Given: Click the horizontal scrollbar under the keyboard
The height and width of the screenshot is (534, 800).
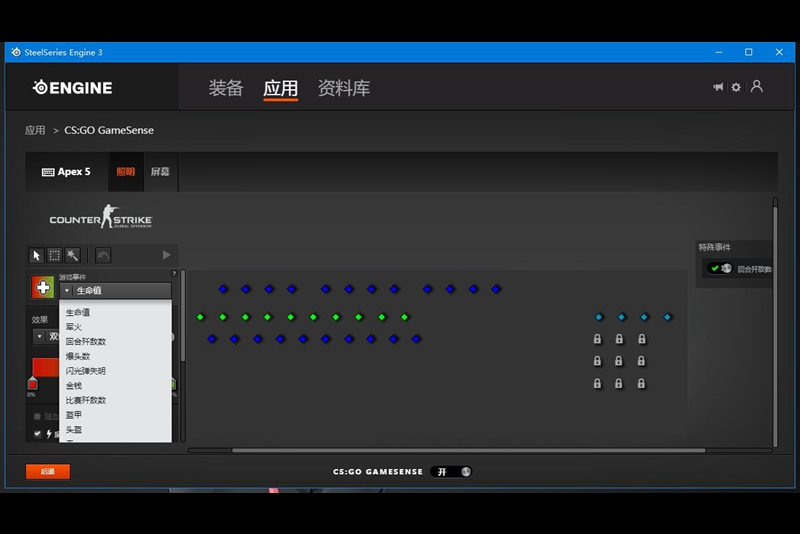Looking at the screenshot, I should pyautogui.click(x=468, y=450).
